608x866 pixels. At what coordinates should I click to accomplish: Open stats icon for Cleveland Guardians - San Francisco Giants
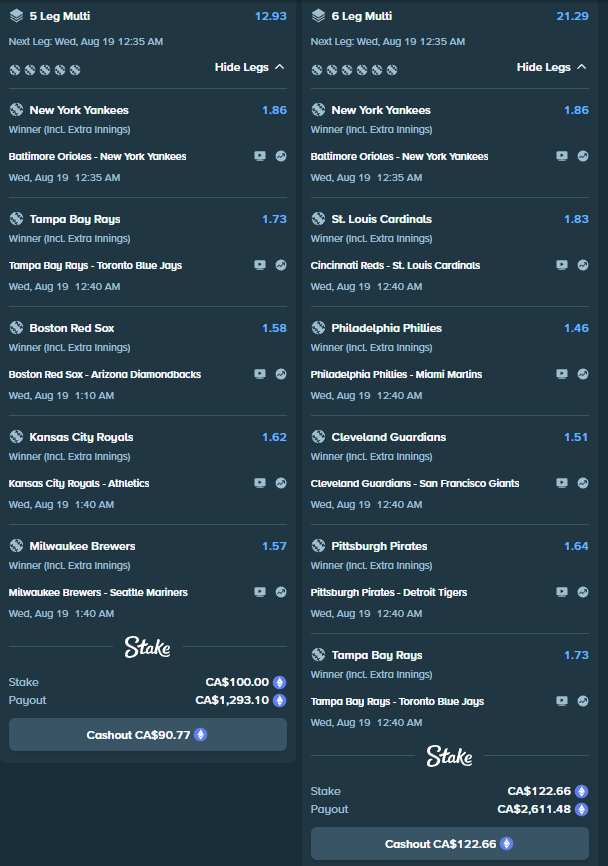(583, 483)
